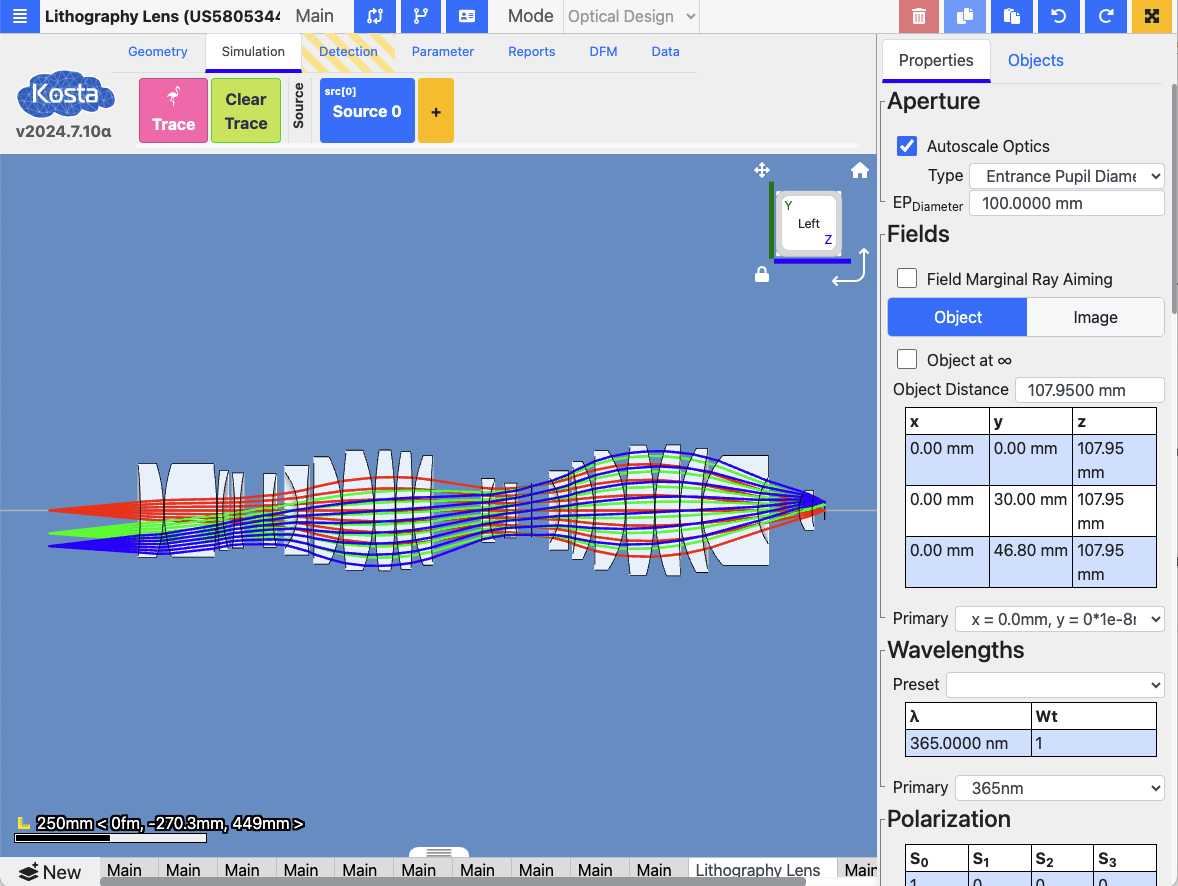Click the home view reset icon

(859, 170)
